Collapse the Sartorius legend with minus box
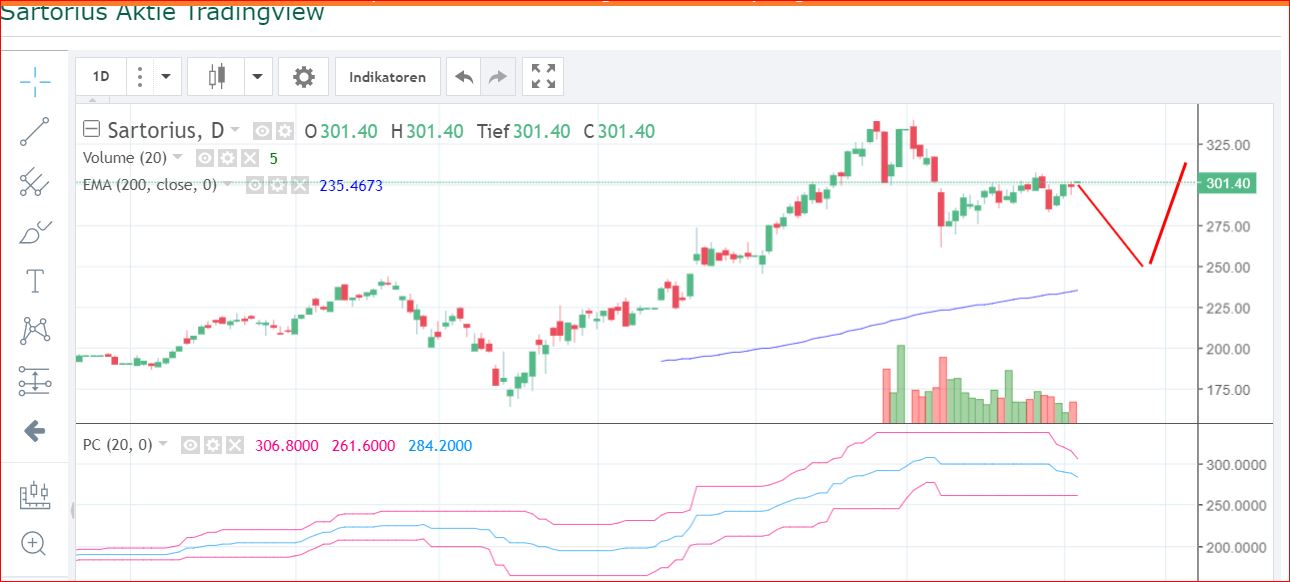Image resolution: width=1290 pixels, height=582 pixels. (x=91, y=130)
